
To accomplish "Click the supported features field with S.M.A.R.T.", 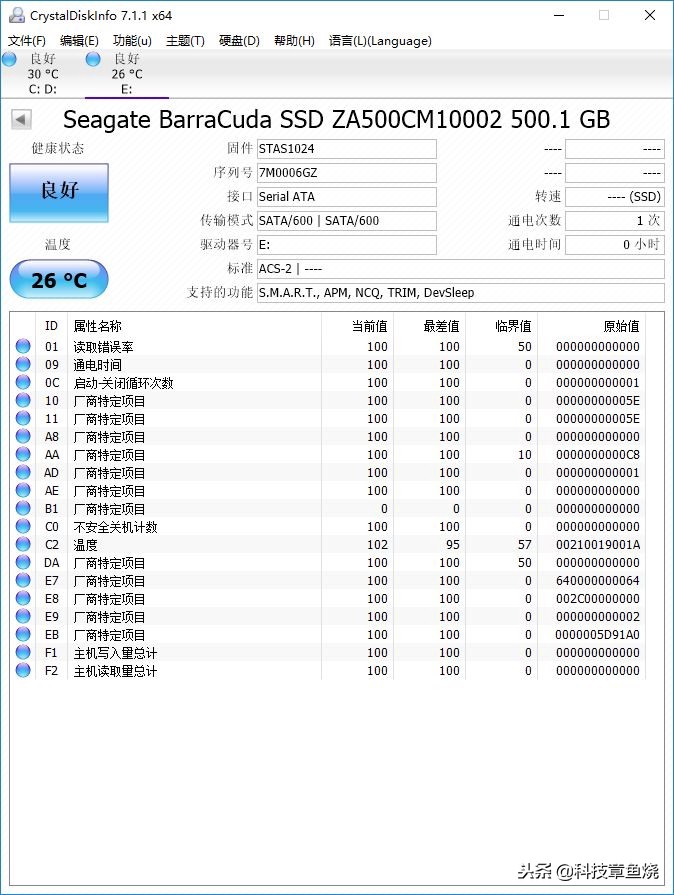I will tap(461, 293).
